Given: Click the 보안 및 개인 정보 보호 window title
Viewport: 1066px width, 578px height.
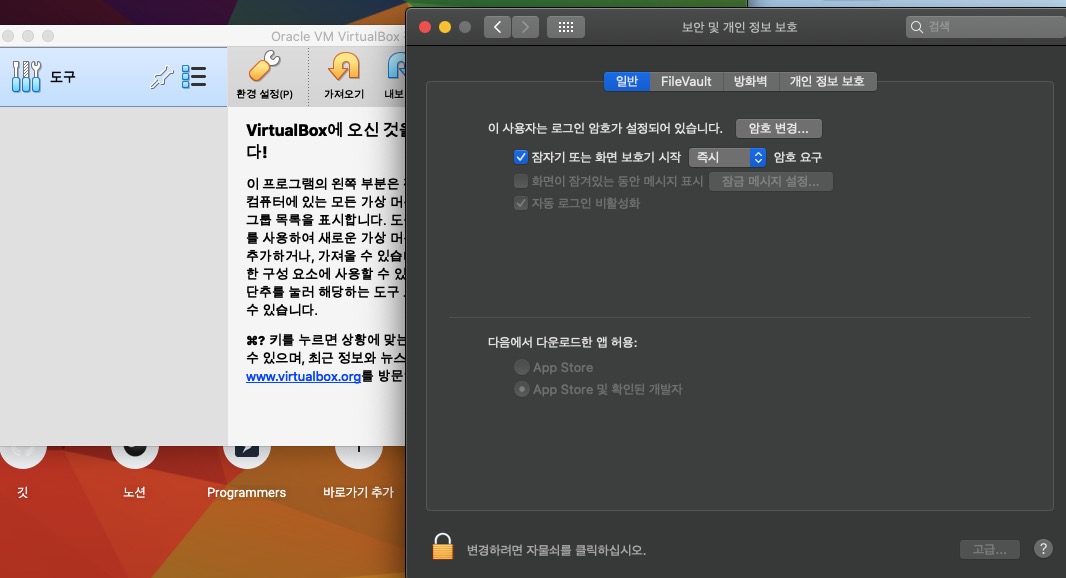Looking at the screenshot, I should 739,27.
